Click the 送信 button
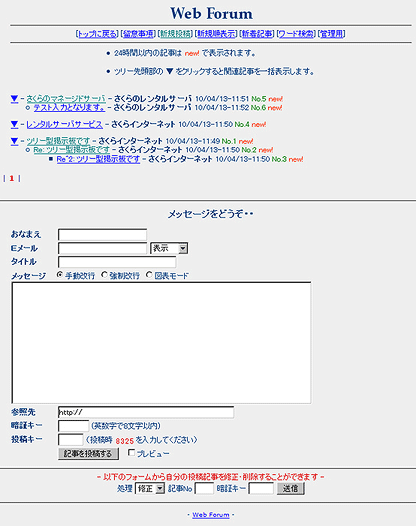This screenshot has height=526, width=416. point(291,488)
